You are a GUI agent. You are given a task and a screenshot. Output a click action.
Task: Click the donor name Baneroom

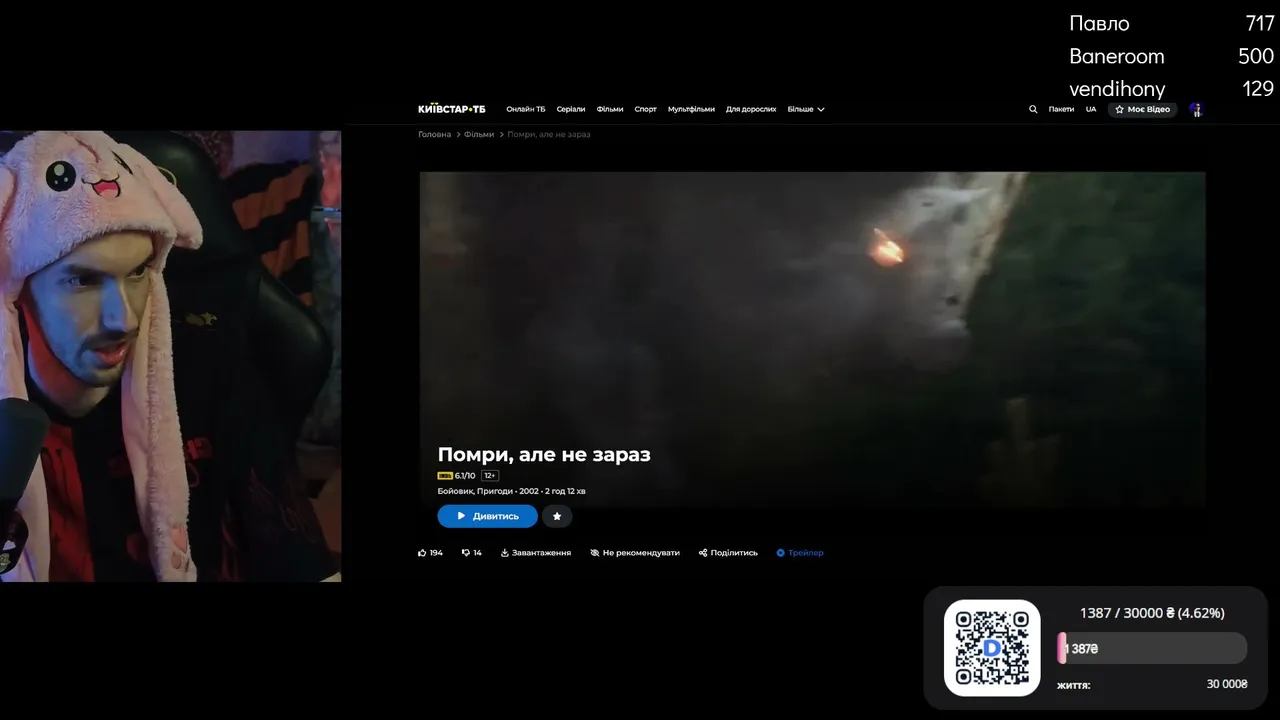[1117, 56]
